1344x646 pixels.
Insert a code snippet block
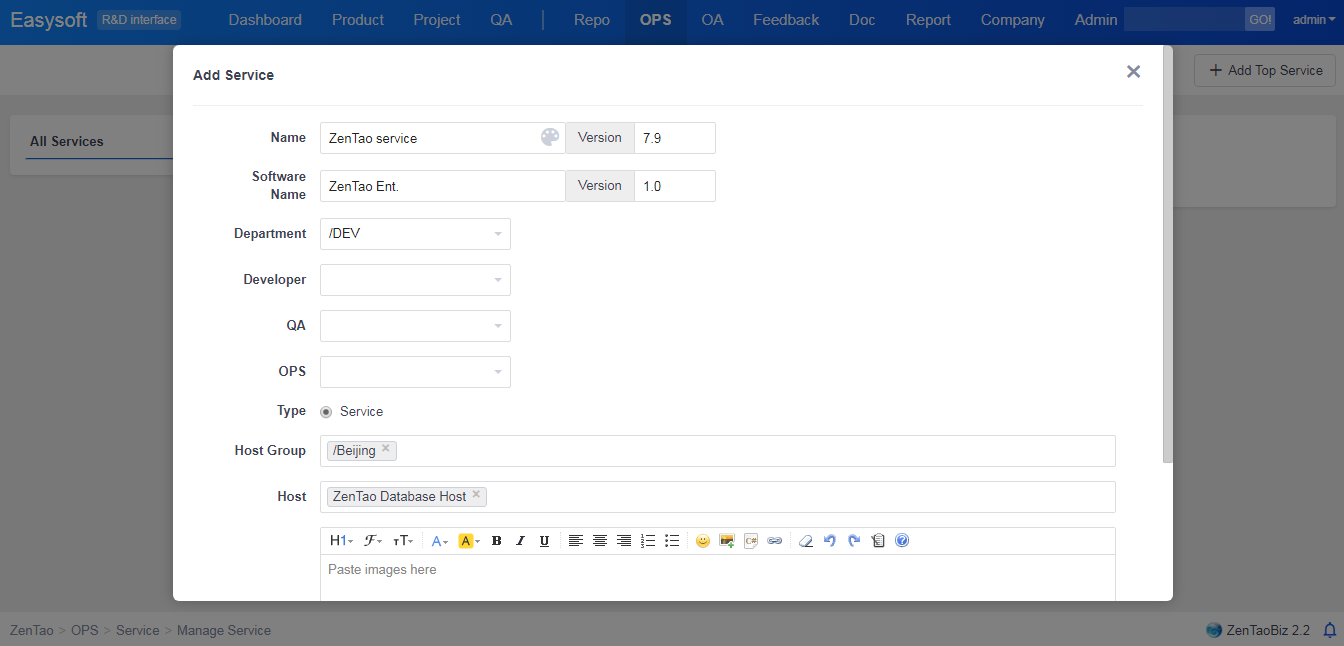(x=751, y=541)
